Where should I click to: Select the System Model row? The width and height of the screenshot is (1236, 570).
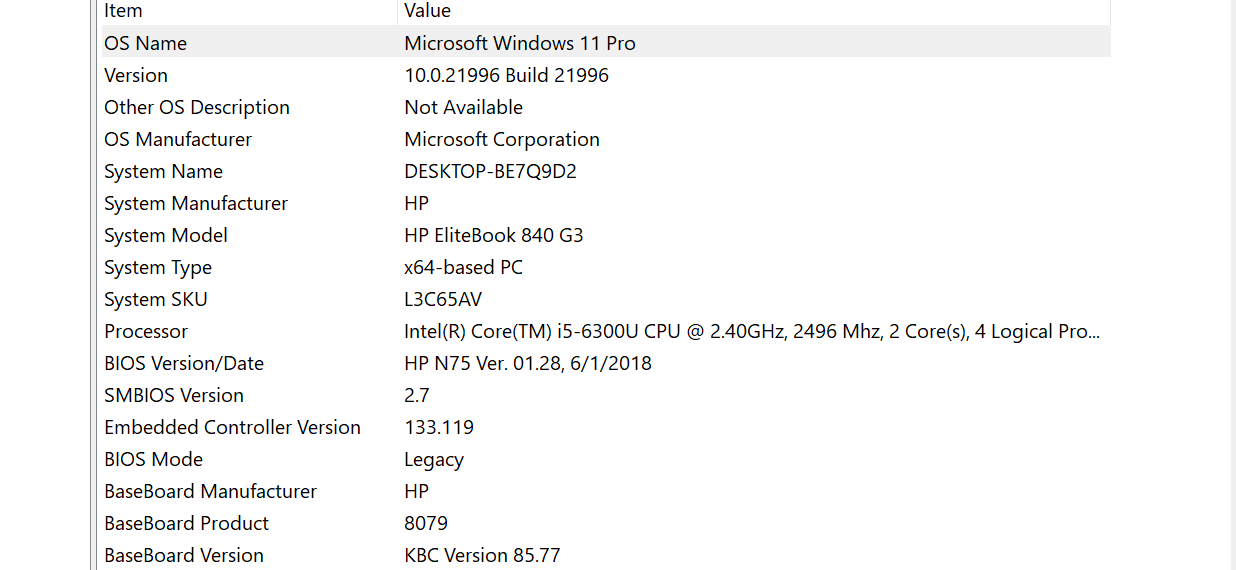pyautogui.click(x=166, y=235)
